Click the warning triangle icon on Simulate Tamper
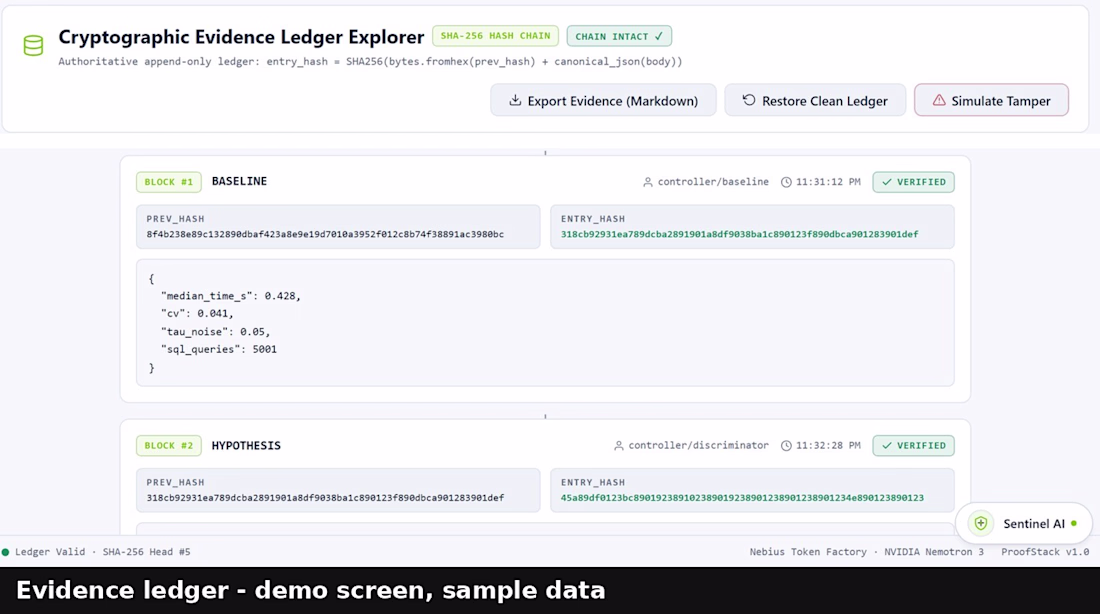 click(939, 100)
